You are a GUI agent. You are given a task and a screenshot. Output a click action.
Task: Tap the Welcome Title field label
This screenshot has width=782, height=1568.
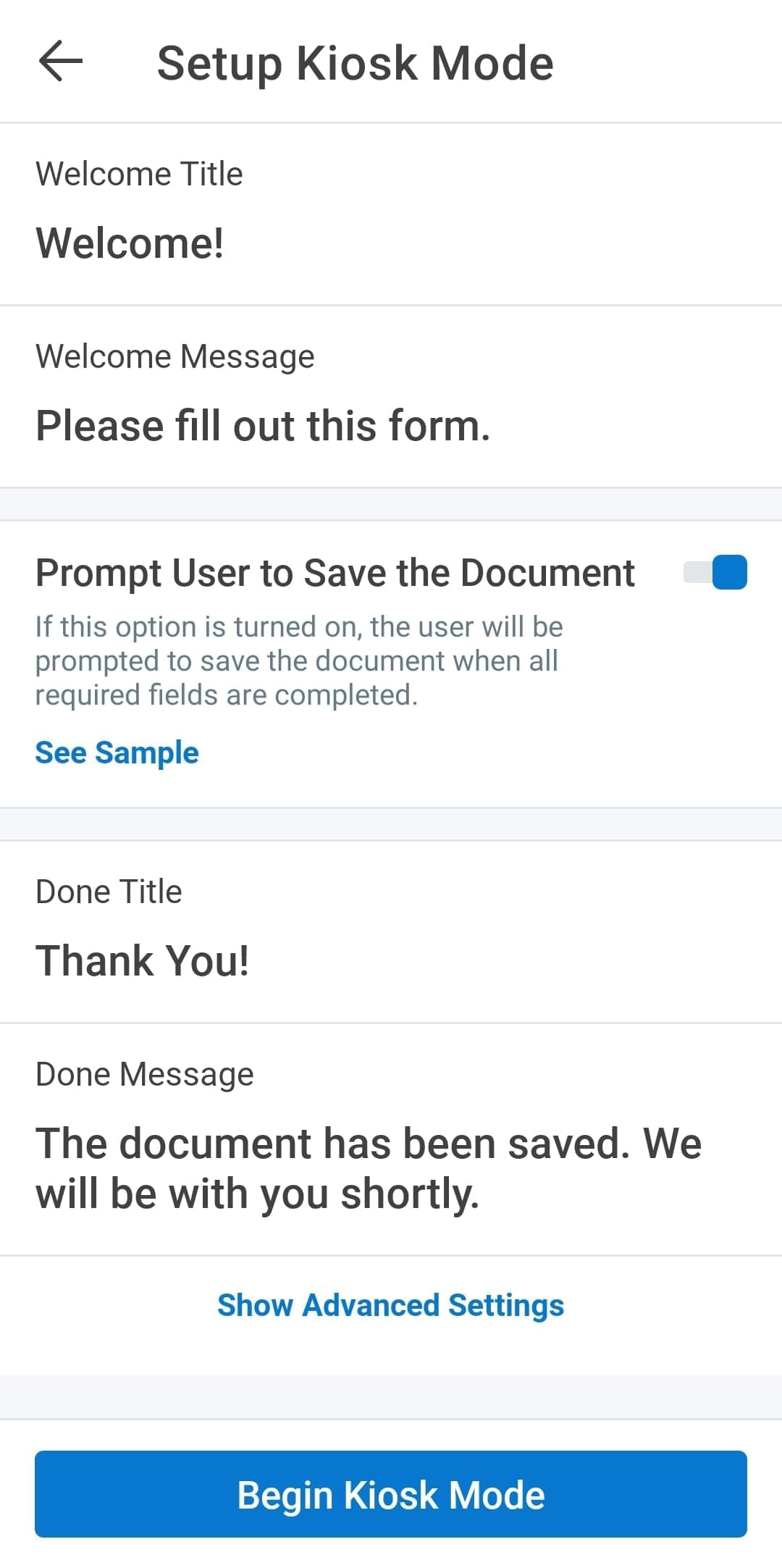click(139, 174)
